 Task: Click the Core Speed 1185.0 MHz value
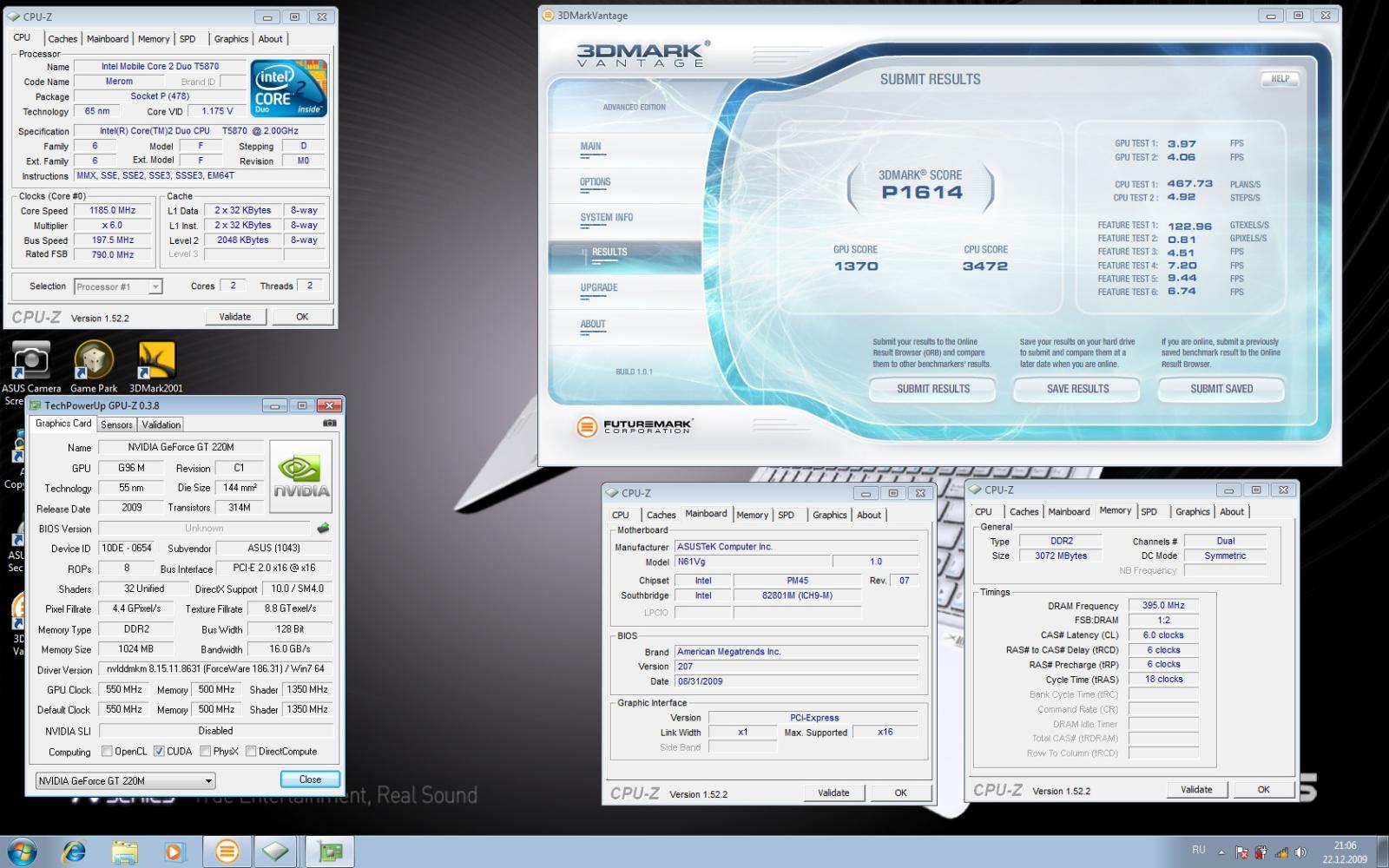pyautogui.click(x=113, y=210)
